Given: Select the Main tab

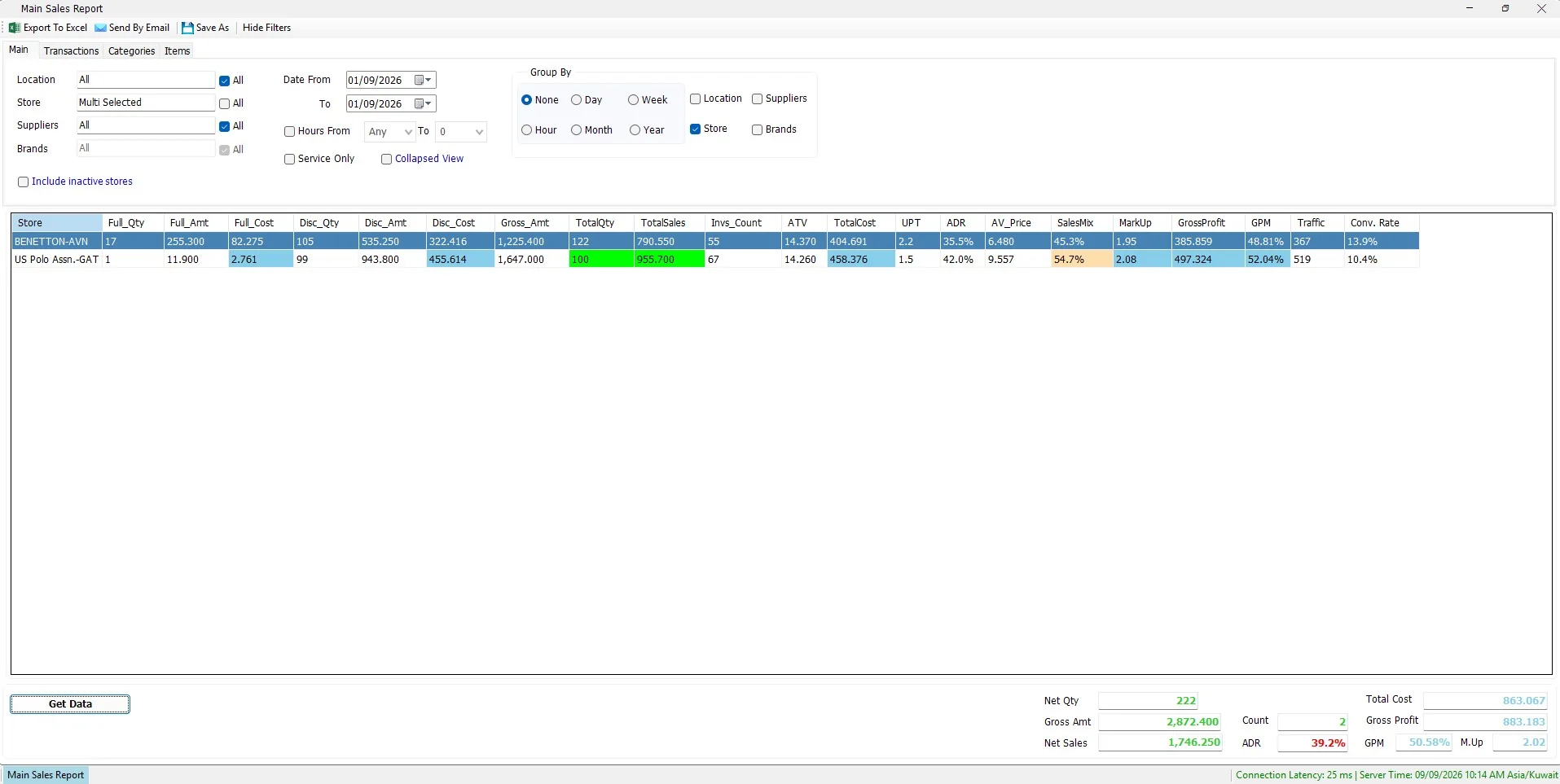Looking at the screenshot, I should (19, 50).
